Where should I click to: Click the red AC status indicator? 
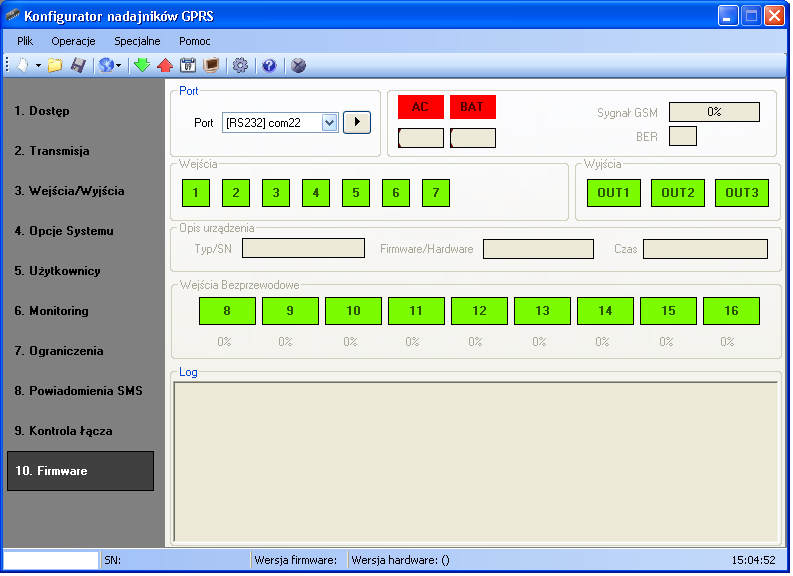pyautogui.click(x=421, y=107)
